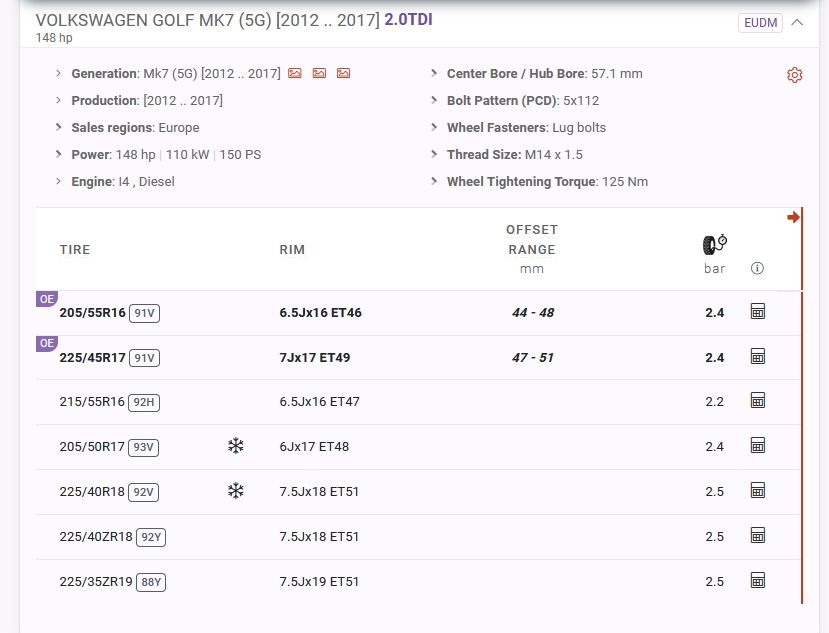Click the EUDM market badge
The image size is (829, 633).
760,22
